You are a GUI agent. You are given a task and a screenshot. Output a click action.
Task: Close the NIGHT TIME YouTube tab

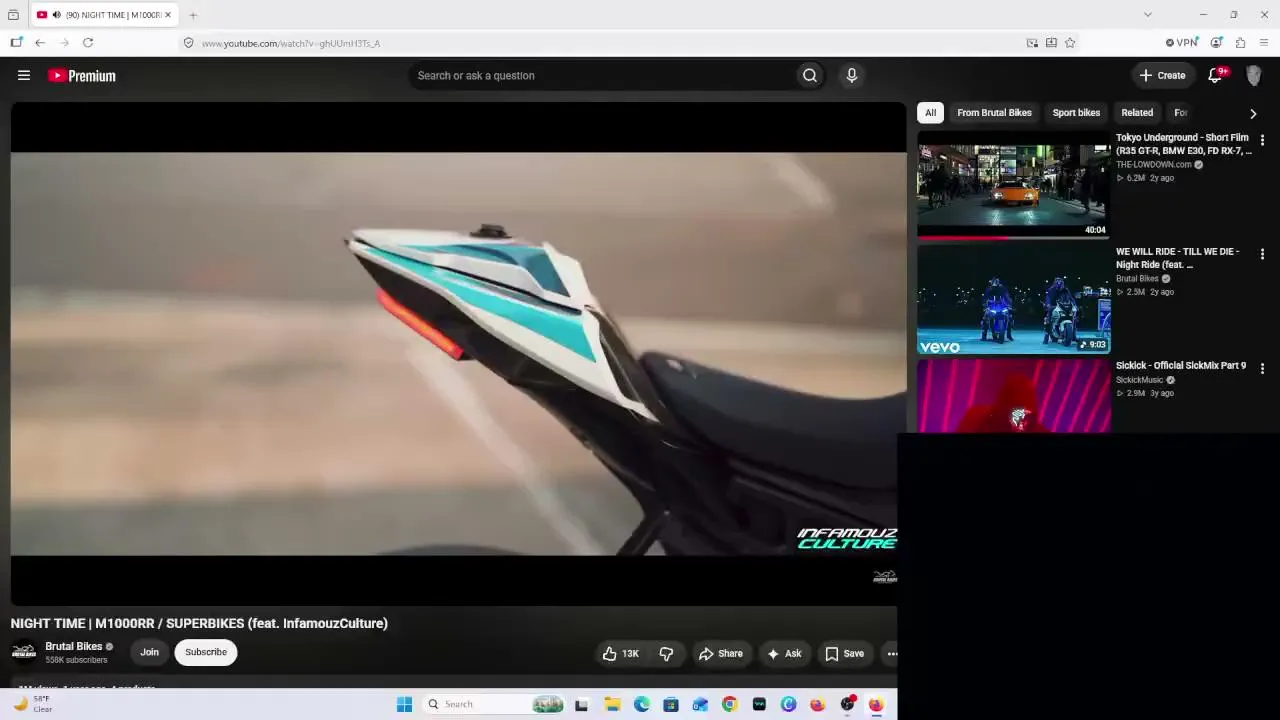[168, 15]
